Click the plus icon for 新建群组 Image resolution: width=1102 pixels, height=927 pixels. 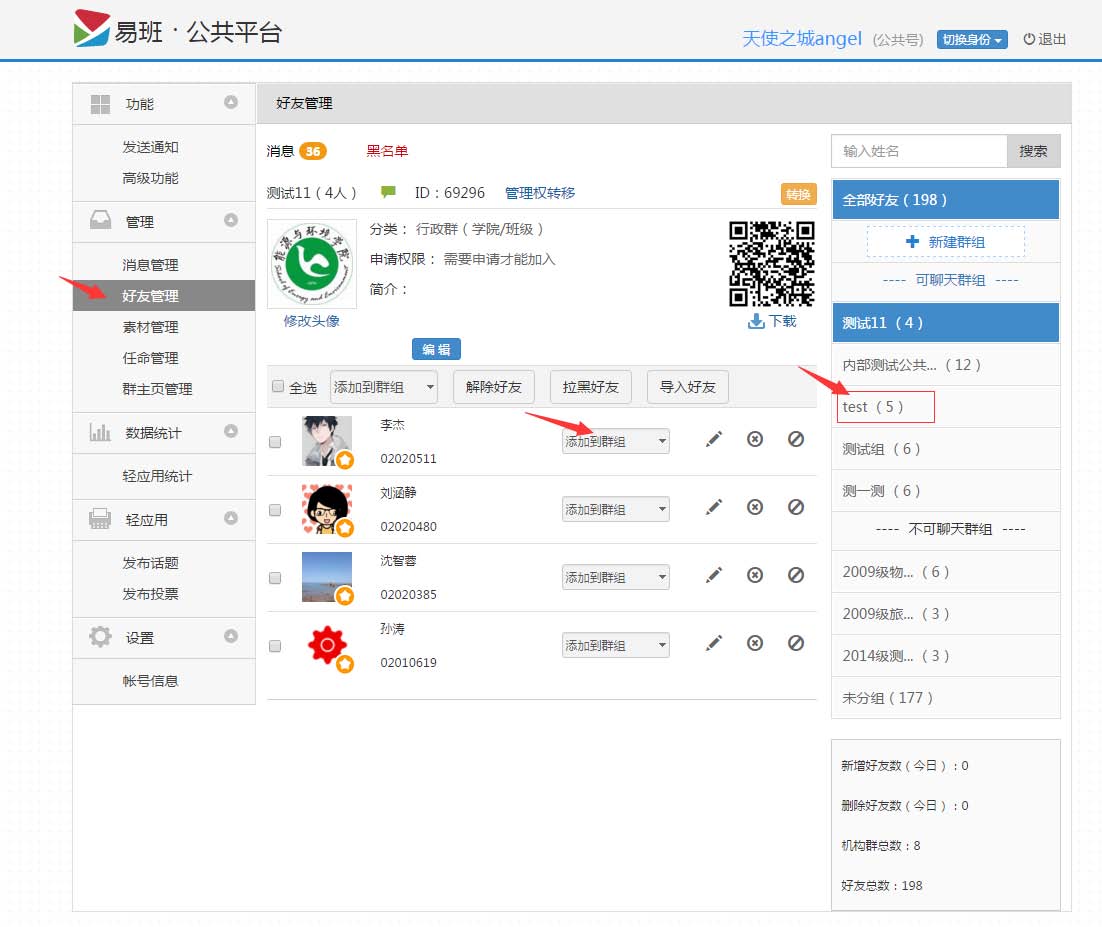point(912,242)
